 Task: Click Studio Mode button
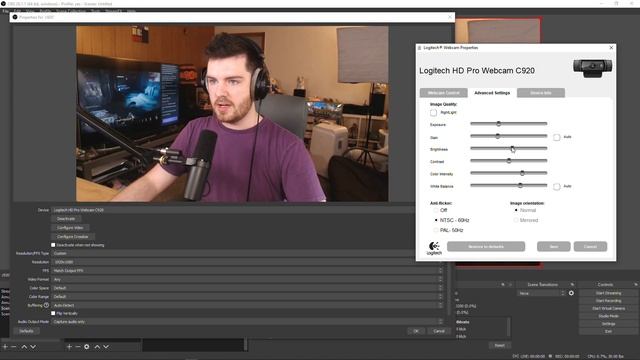608,316
